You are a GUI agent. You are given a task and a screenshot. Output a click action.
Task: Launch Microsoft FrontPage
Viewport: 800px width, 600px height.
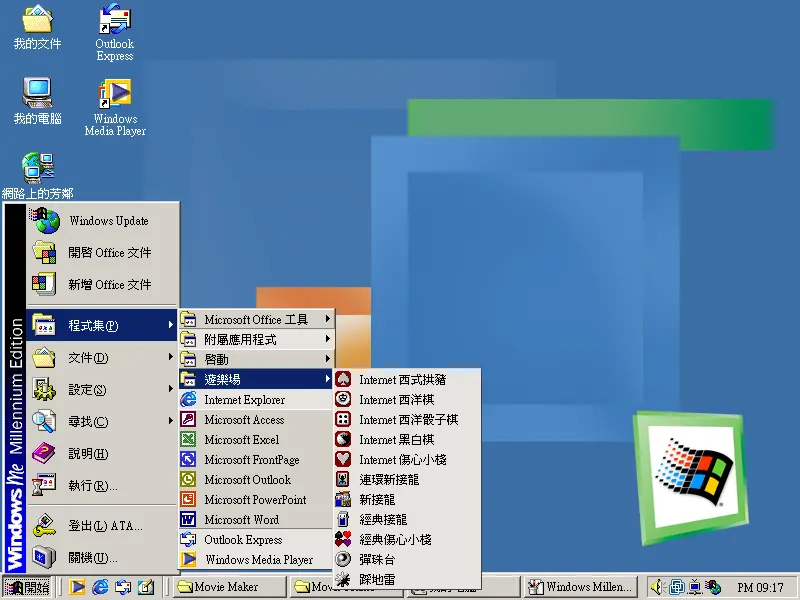click(256, 459)
